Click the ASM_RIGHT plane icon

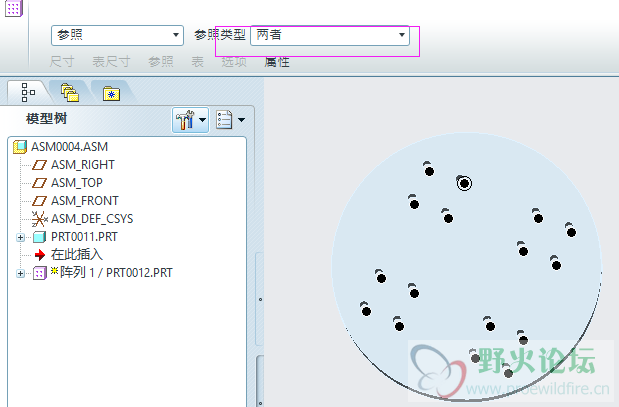[39, 165]
